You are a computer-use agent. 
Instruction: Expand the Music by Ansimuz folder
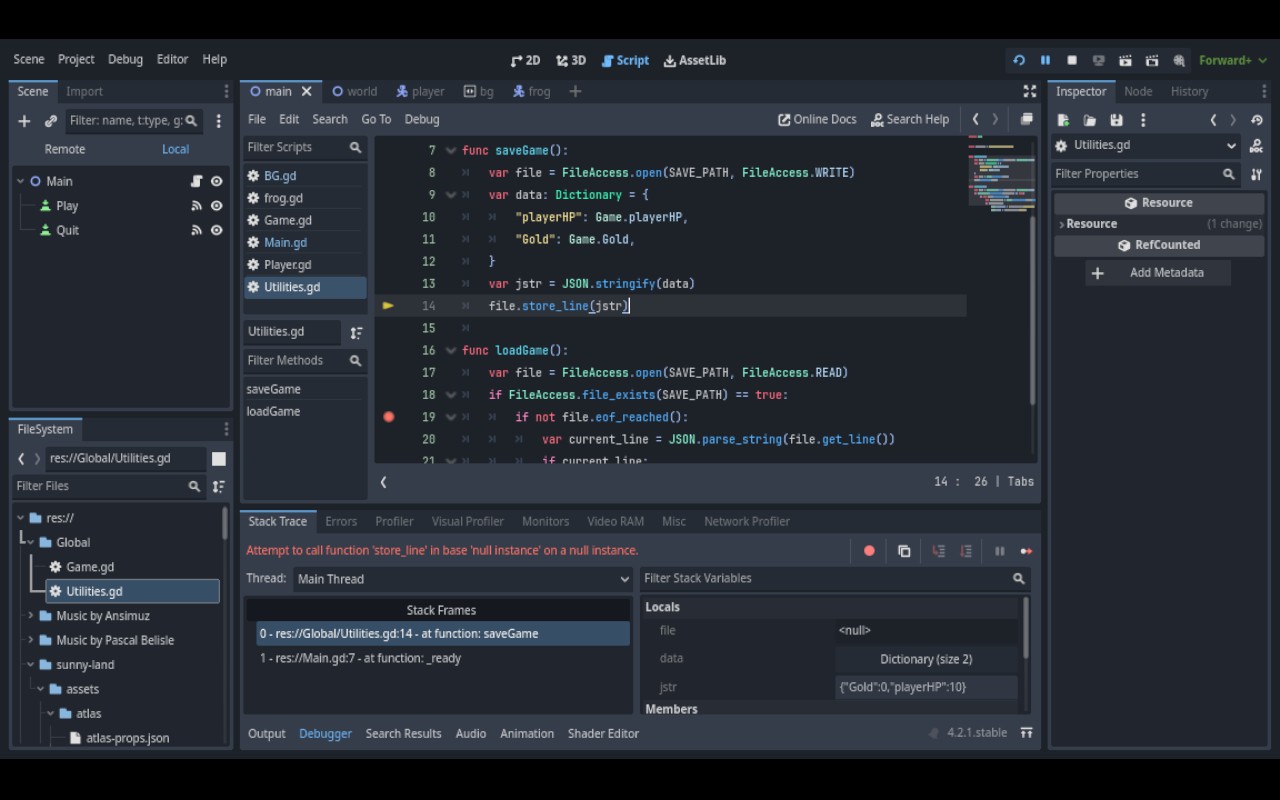(31, 616)
